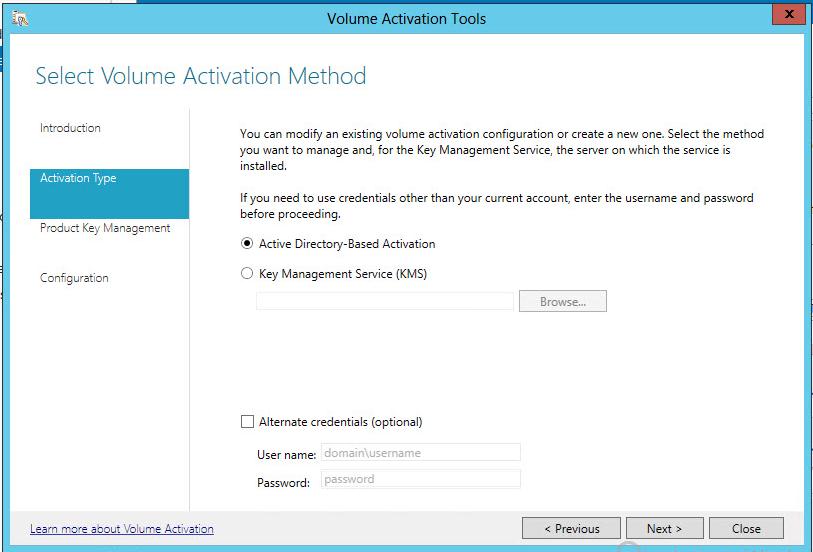This screenshot has height=552, width=813.
Task: Click the Volume Activation Tools title bar icon
Action: coord(20,18)
